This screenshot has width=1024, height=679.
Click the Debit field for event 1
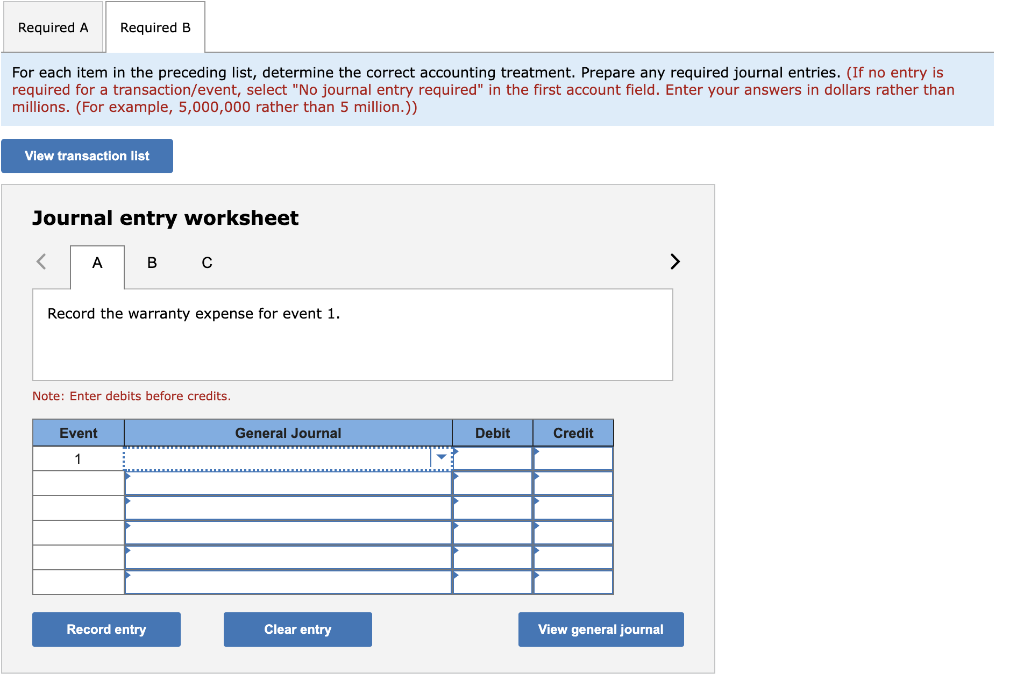pyautogui.click(x=493, y=457)
